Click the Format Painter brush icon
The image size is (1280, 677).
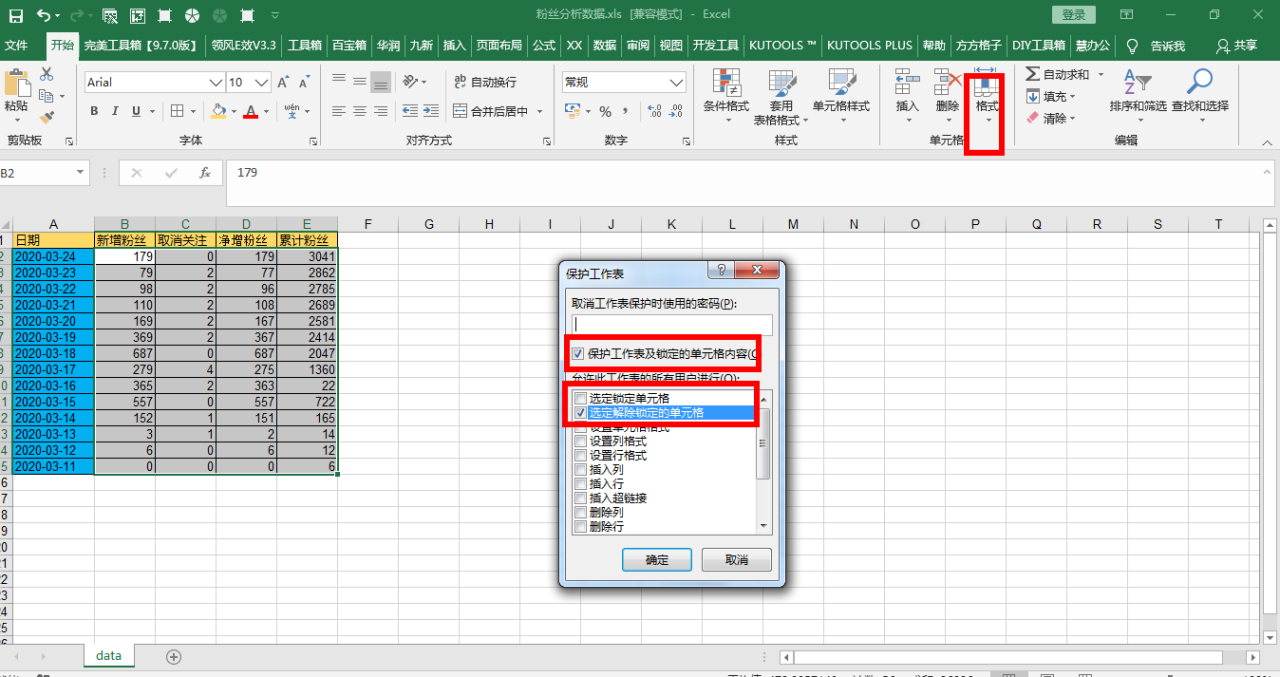47,117
